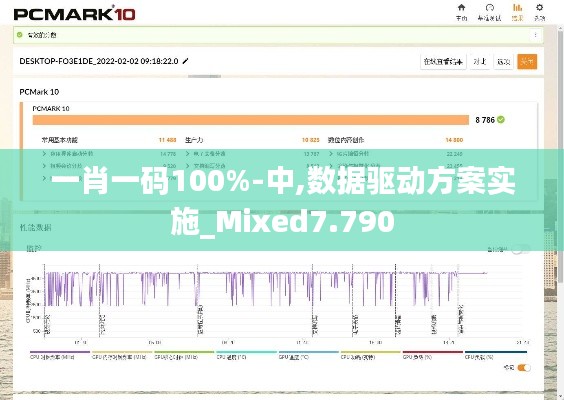
Task: Toggle the tan GPU memory clock legend
Action: click(122, 355)
